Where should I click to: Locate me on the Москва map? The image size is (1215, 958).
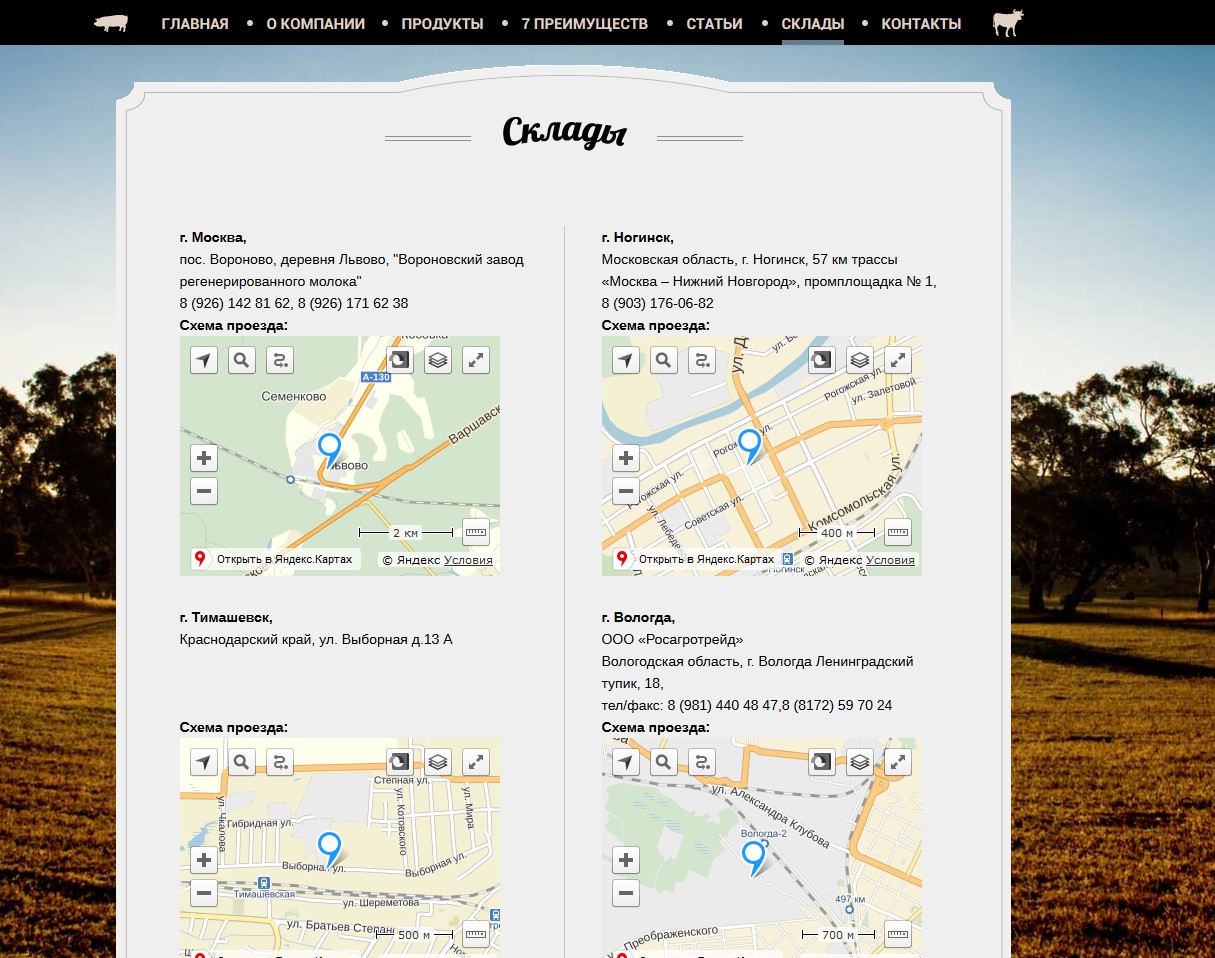[x=204, y=360]
